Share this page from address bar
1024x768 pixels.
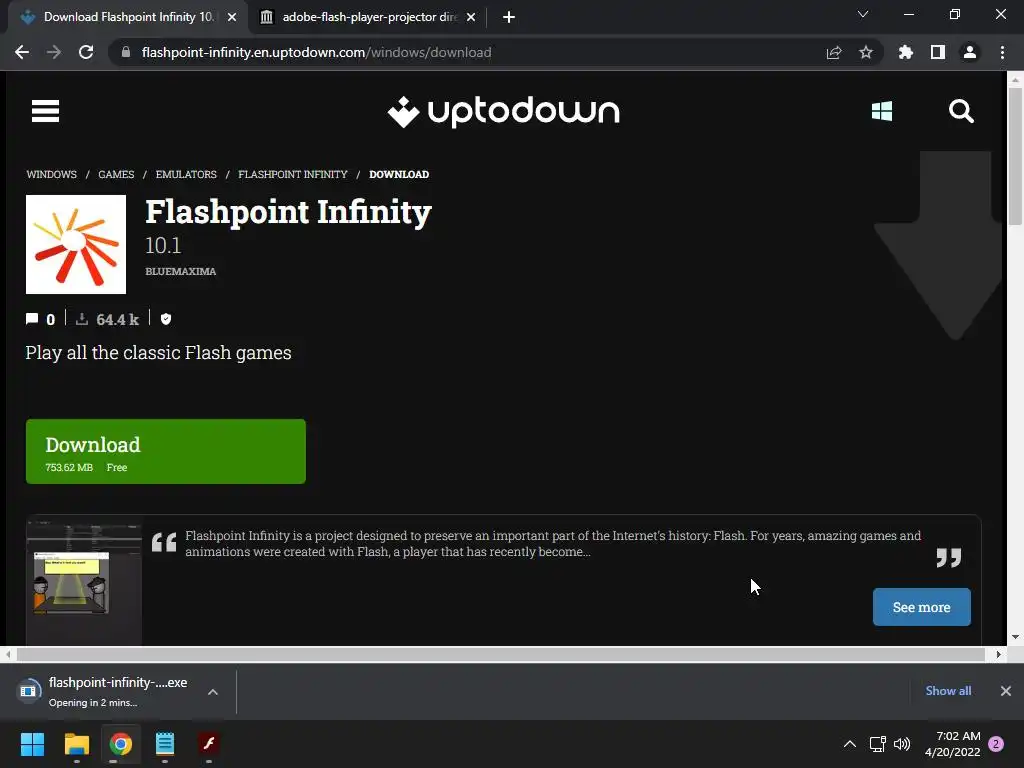(x=834, y=52)
